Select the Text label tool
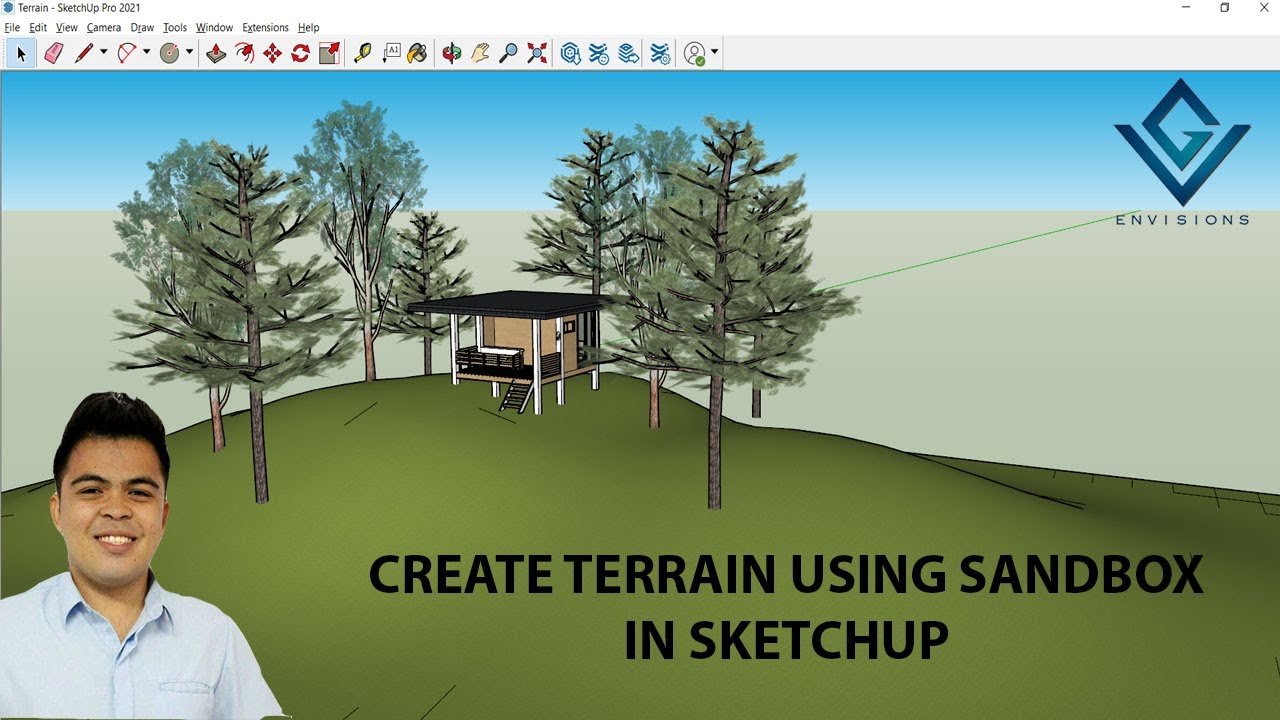 (391, 53)
